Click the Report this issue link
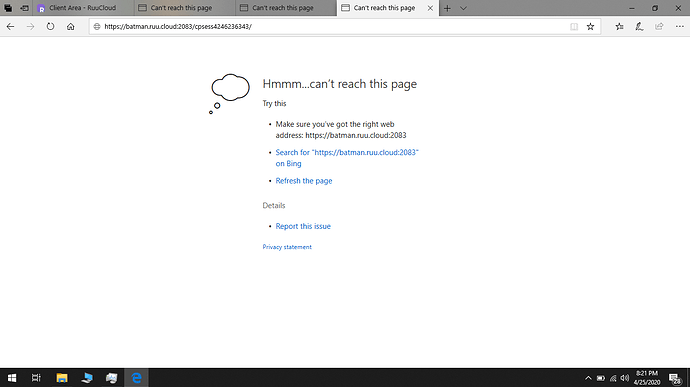The height and width of the screenshot is (387, 690). click(x=303, y=226)
